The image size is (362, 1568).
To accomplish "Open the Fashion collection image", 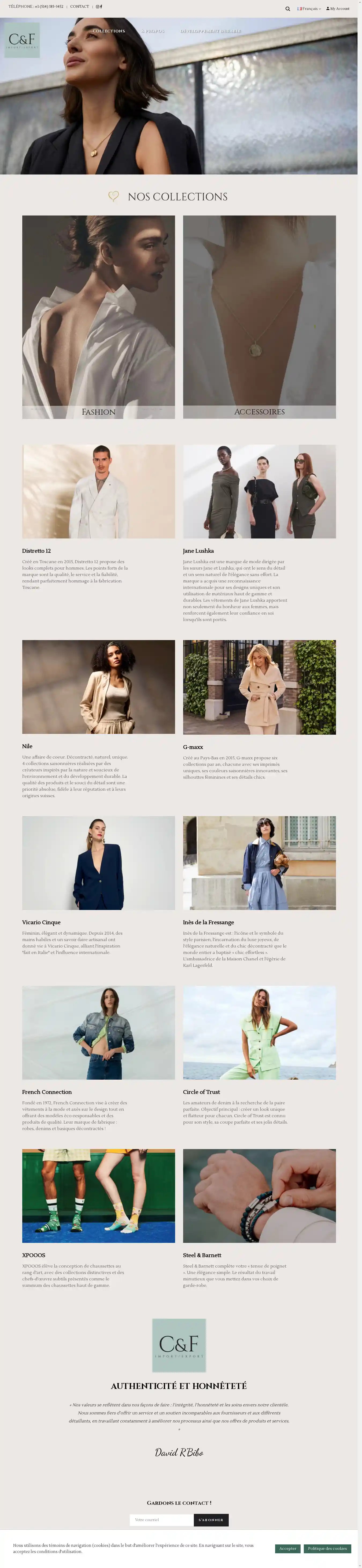I will (x=99, y=317).
